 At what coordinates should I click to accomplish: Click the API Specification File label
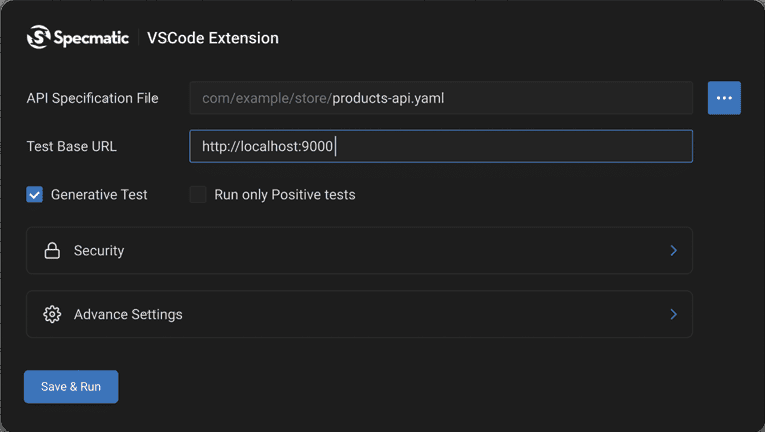coord(92,98)
